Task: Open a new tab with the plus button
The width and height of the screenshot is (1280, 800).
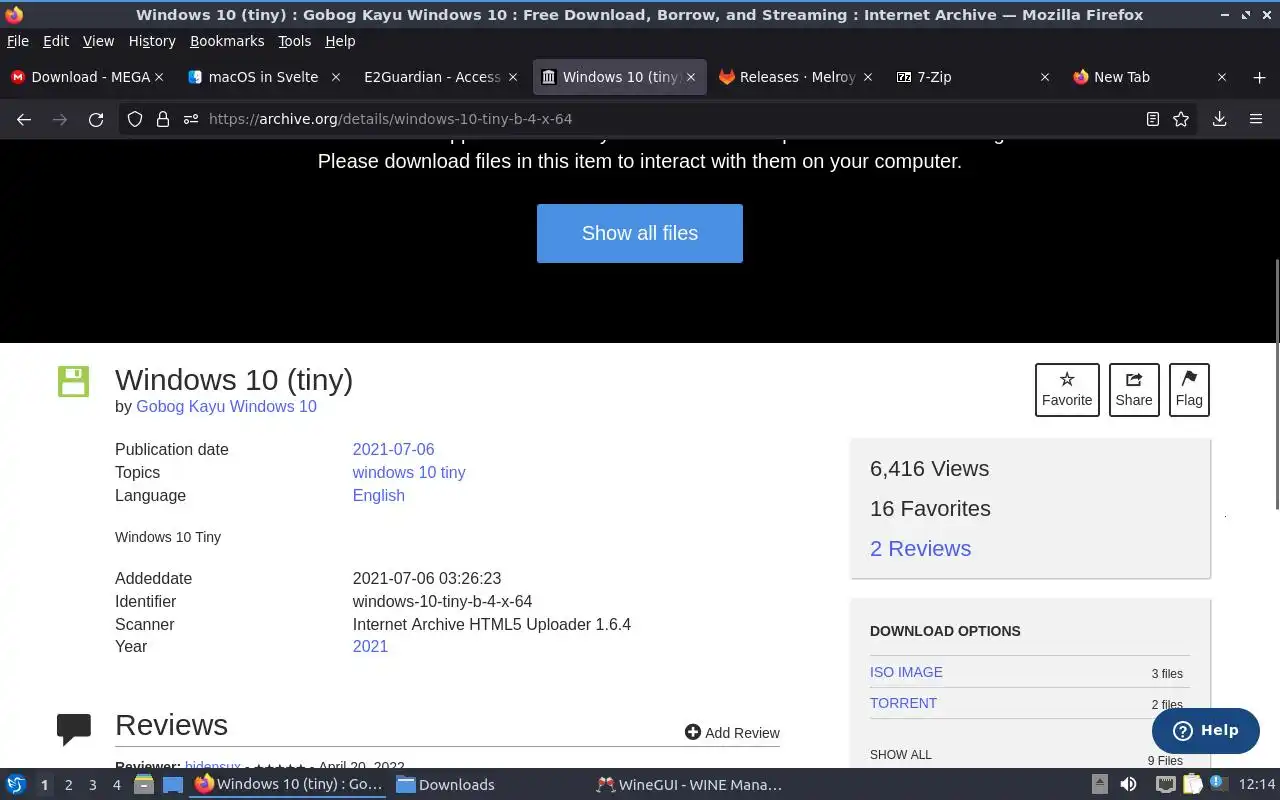Action: tap(1259, 77)
